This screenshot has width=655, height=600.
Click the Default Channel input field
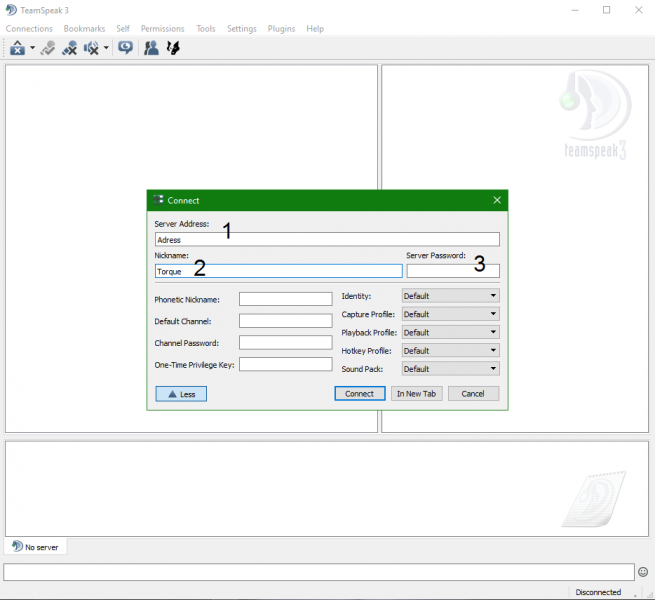pyautogui.click(x=286, y=321)
